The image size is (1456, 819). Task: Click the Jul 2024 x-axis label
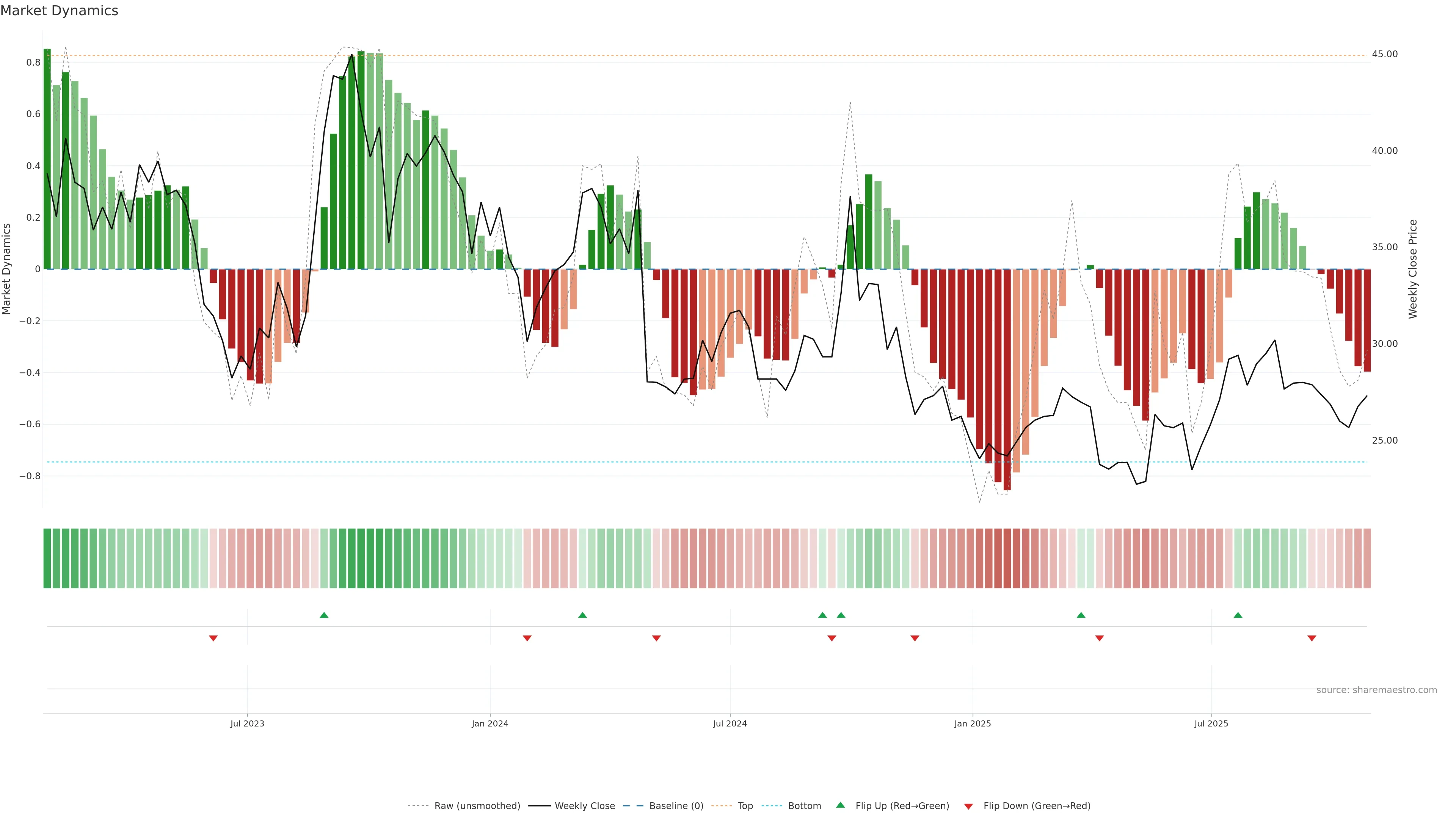730,723
